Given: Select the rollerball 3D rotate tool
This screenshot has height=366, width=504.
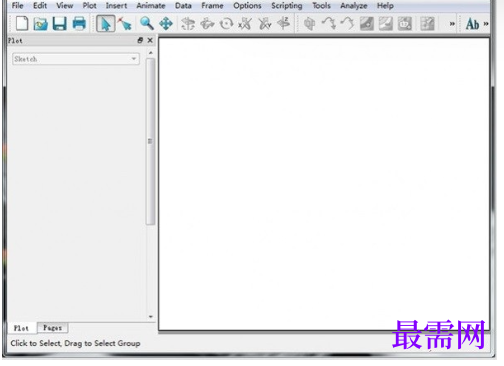Looking at the screenshot, I should pyautogui.click(x=207, y=24).
